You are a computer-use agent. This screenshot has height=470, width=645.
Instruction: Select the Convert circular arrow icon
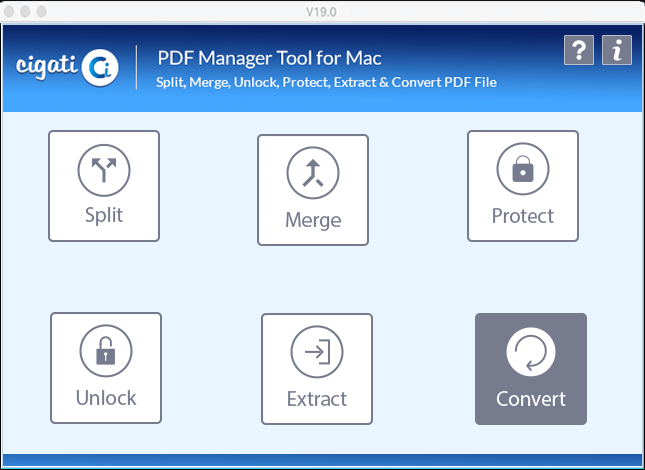point(531,352)
